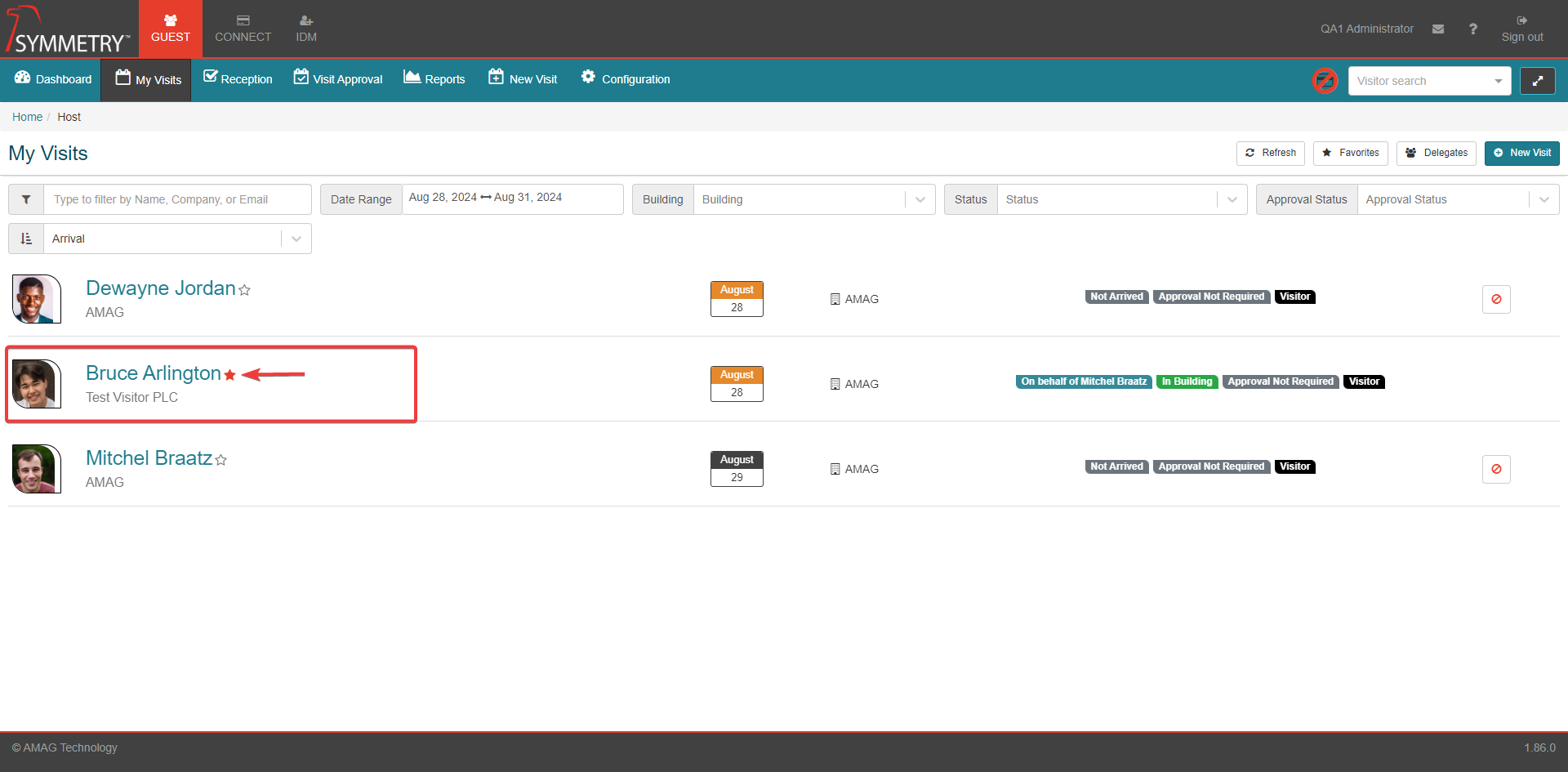
Task: Click the Not Arrived tag for Dewayne Jordan
Action: (x=1116, y=297)
